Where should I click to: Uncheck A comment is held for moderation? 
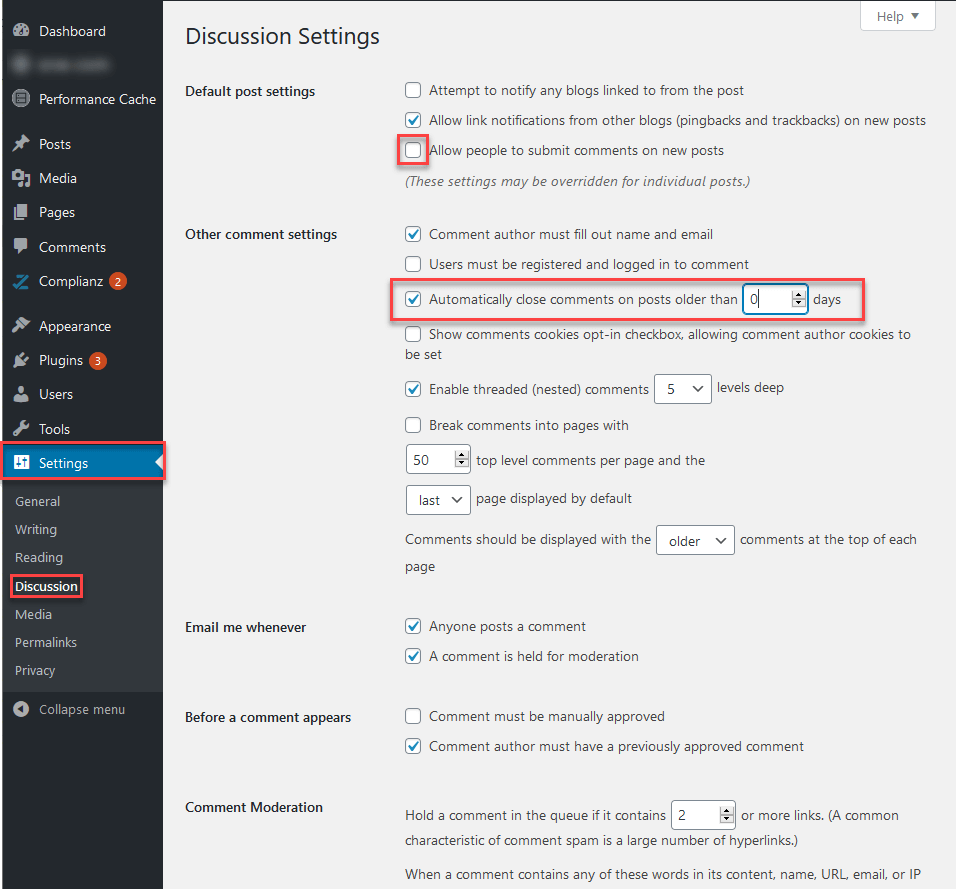[x=413, y=656]
